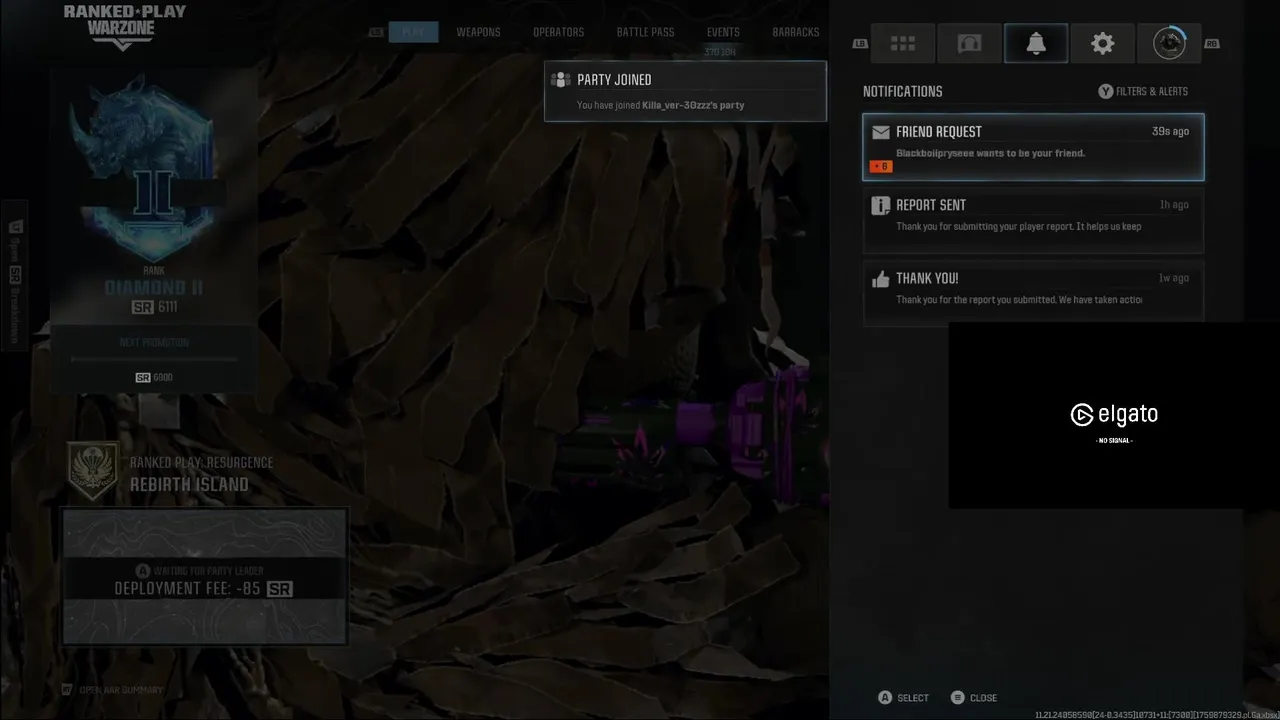This screenshot has width=1280, height=720.
Task: Click the Notifications heading
Action: tap(902, 91)
